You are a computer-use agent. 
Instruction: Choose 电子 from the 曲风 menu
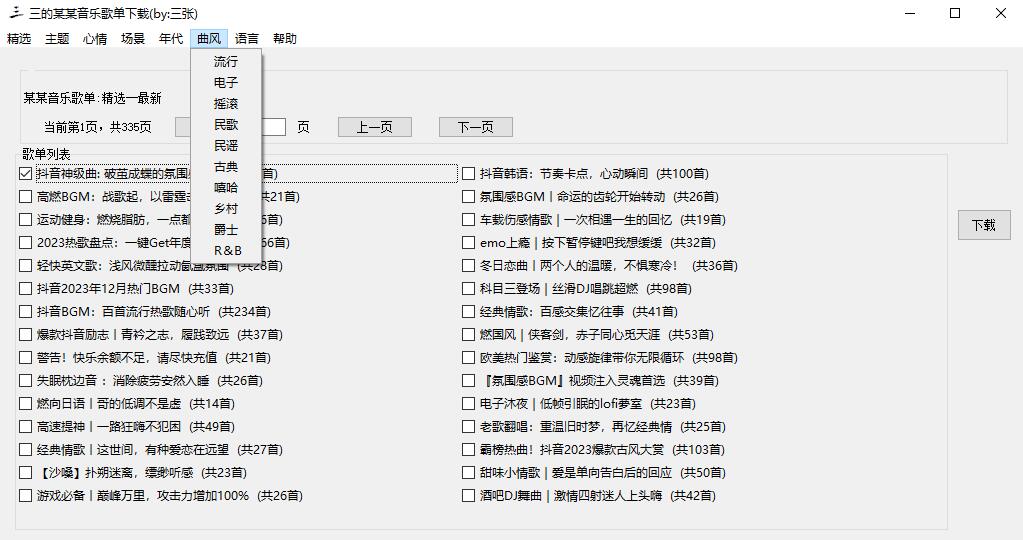pyautogui.click(x=226, y=83)
